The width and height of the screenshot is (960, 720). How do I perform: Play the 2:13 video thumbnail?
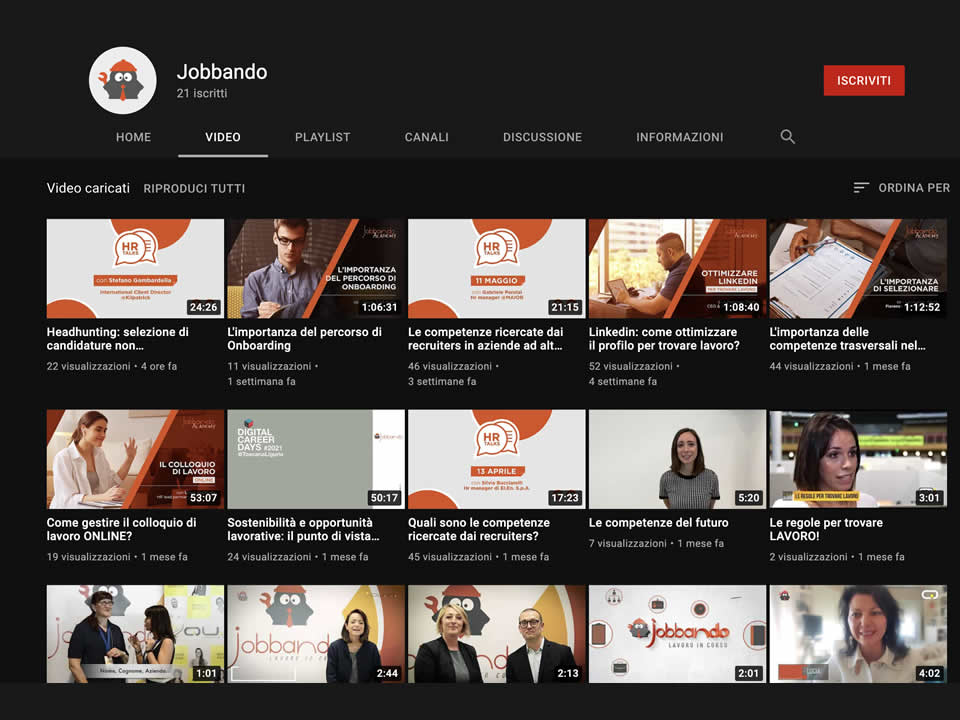[x=497, y=634]
